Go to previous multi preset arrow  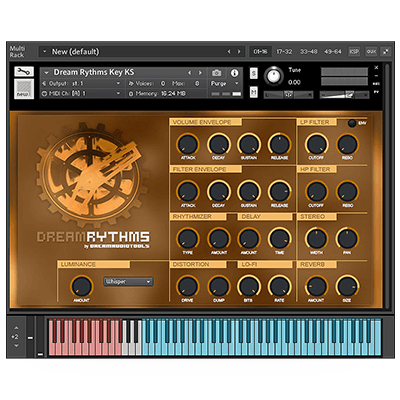pyautogui.click(x=229, y=52)
